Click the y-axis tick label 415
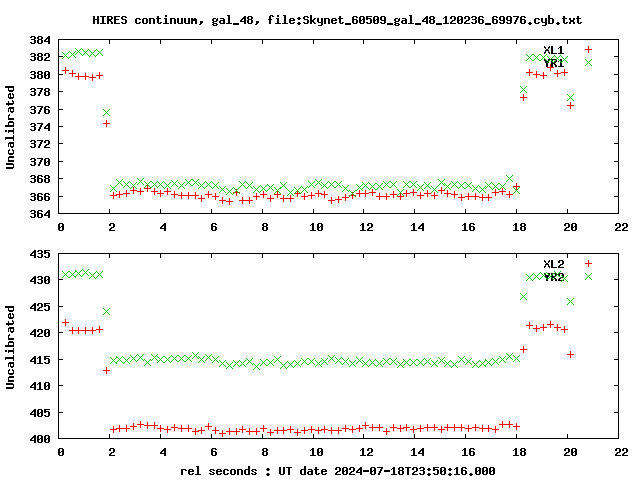Image resolution: width=640 pixels, height=480 pixels. [40, 360]
